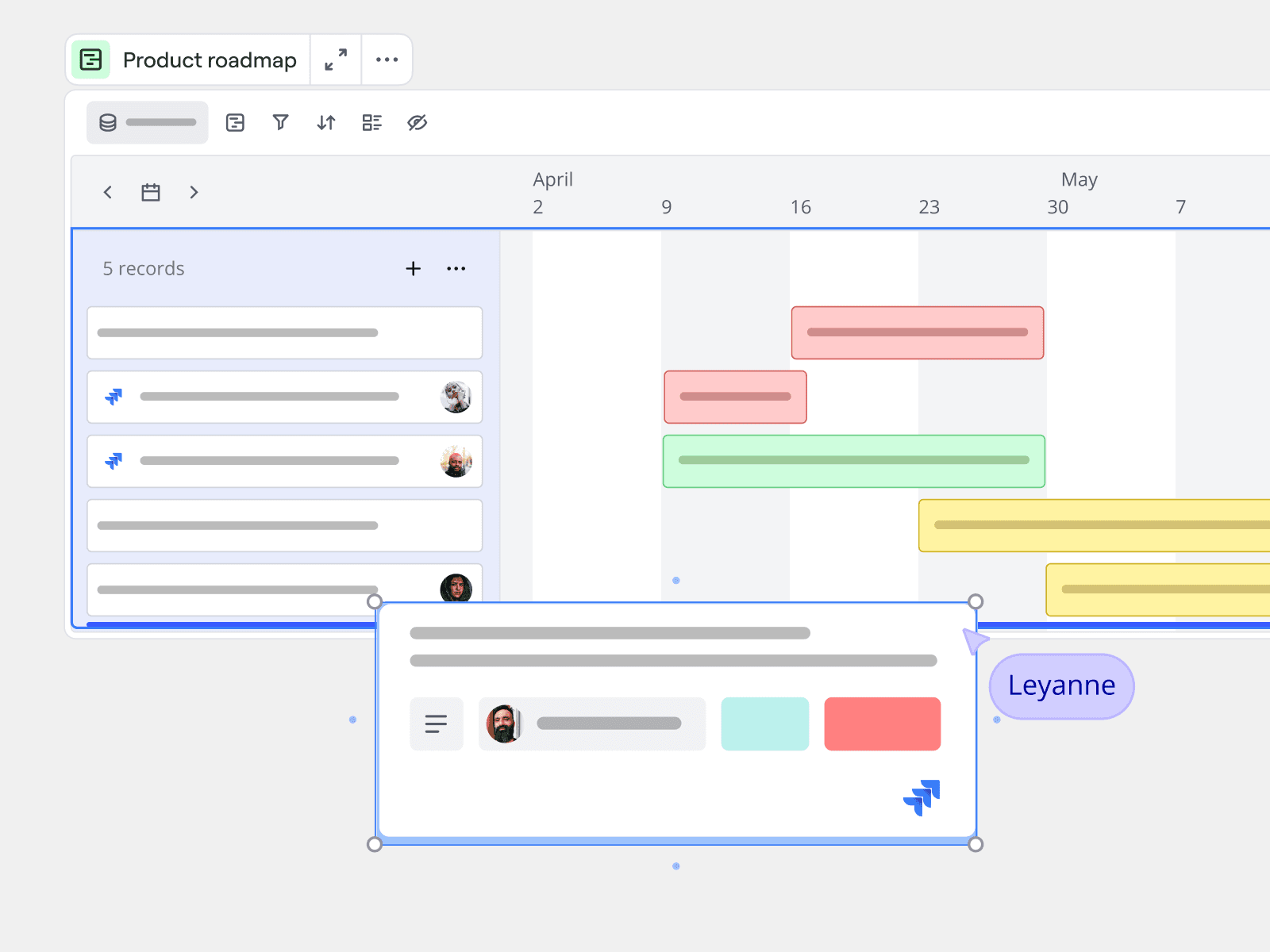Click the Jira logo on selected card
Viewport: 1270px width, 952px height.
(922, 797)
